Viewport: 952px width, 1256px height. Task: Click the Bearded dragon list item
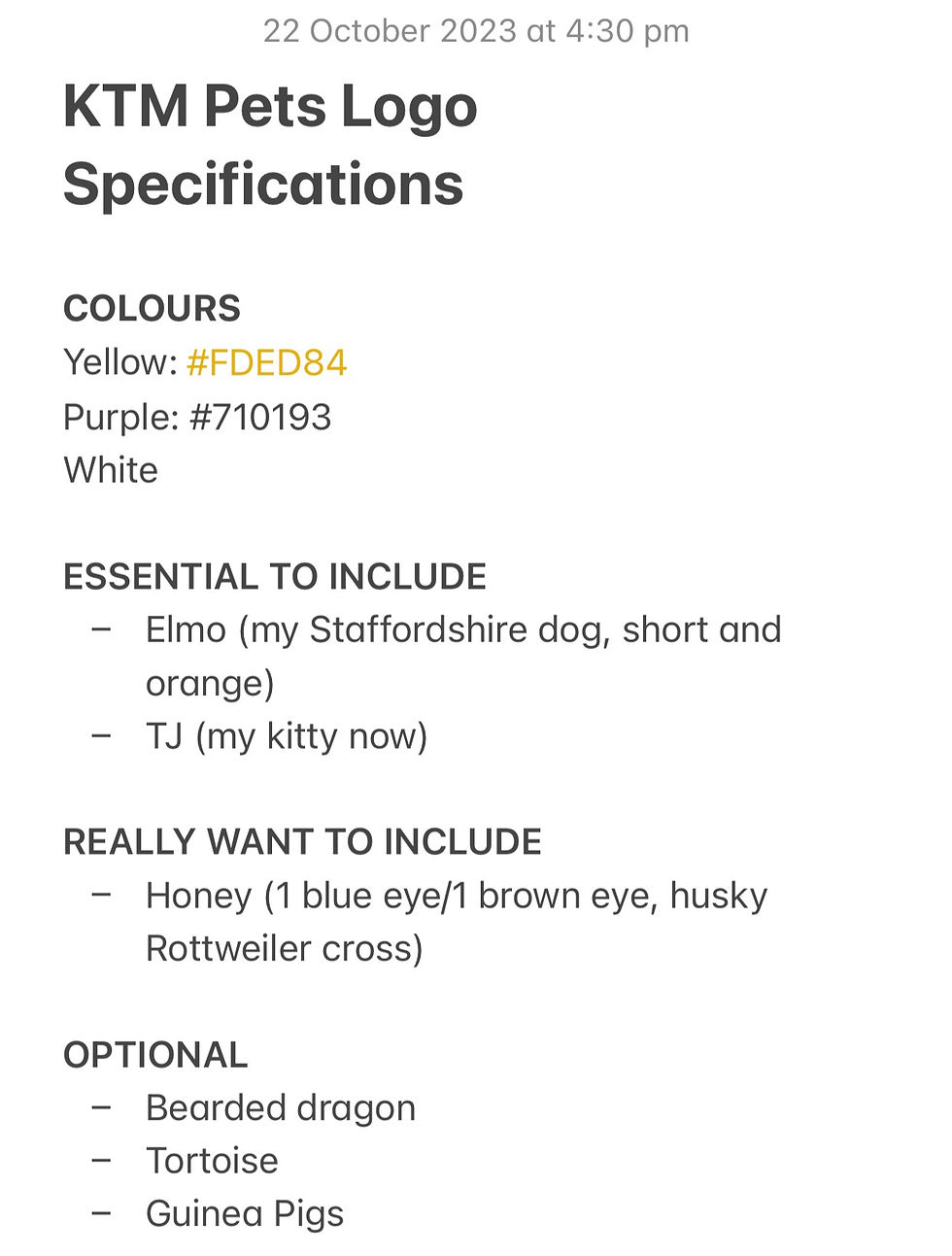click(281, 1108)
